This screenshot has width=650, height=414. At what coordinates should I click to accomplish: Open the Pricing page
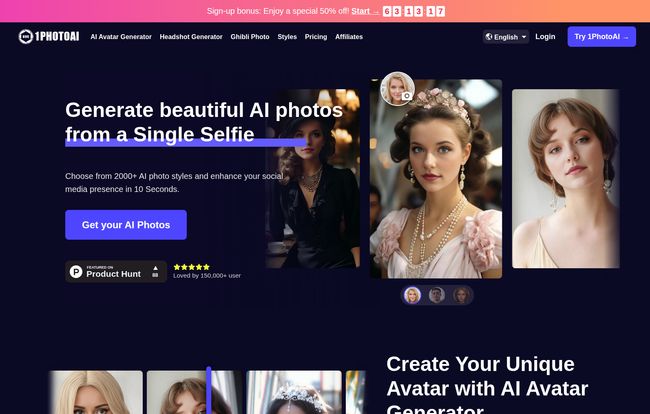[x=316, y=37]
